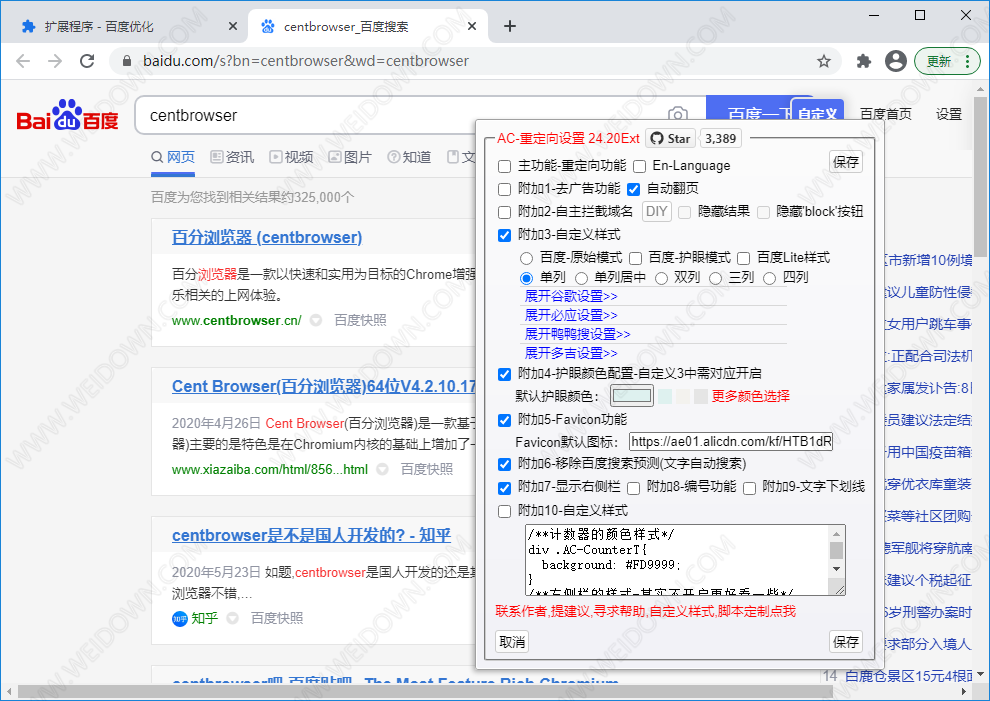
Task: Expand 展开必应设置>> section
Action: pyautogui.click(x=571, y=315)
